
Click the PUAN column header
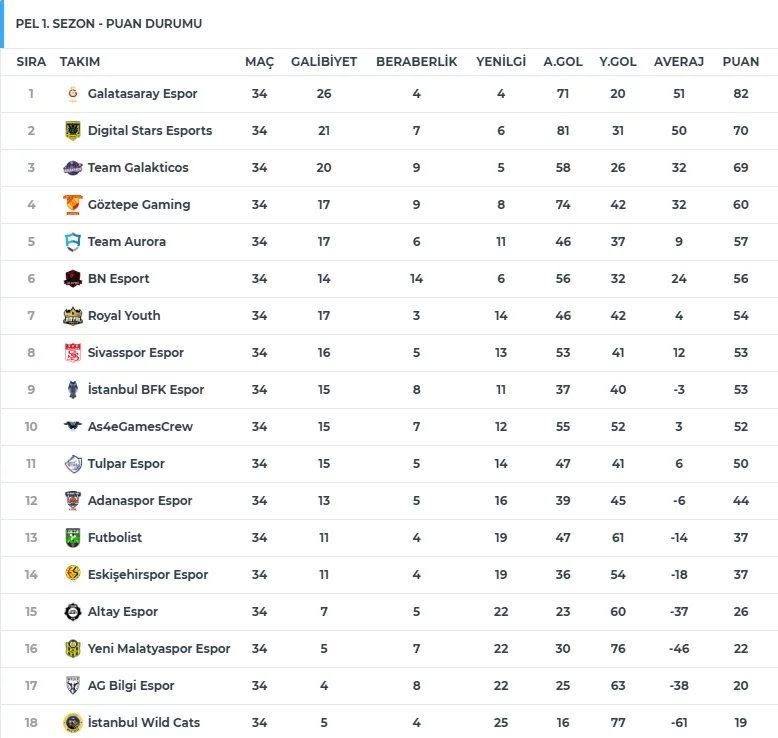pyautogui.click(x=741, y=62)
